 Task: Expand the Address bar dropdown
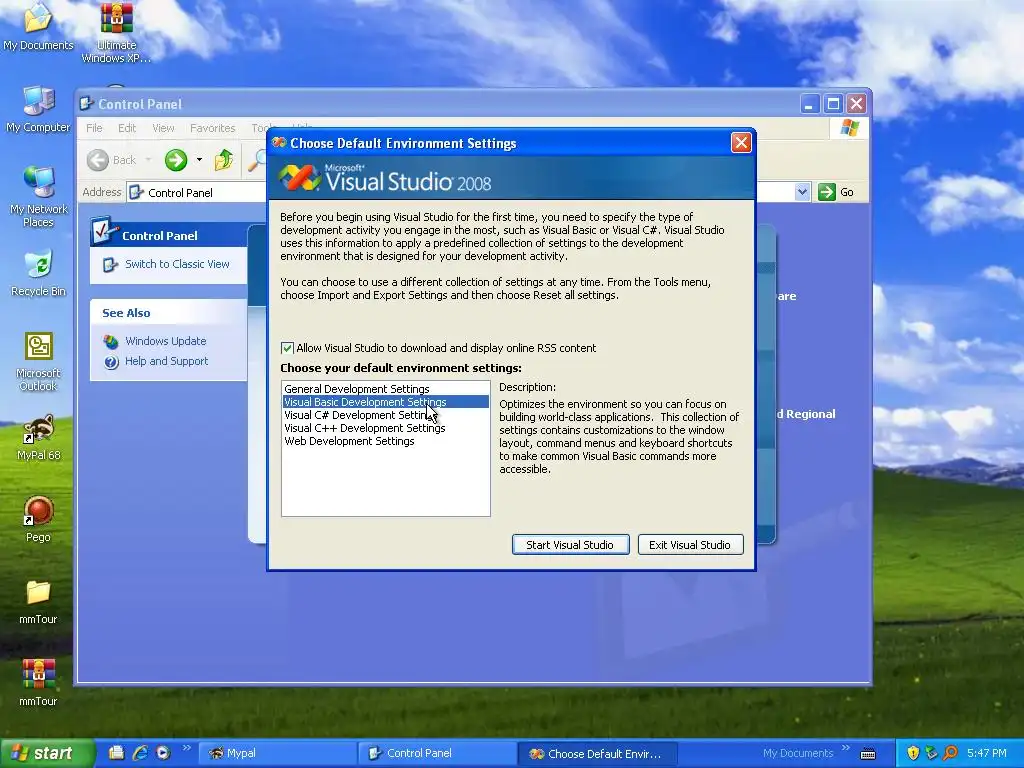802,192
